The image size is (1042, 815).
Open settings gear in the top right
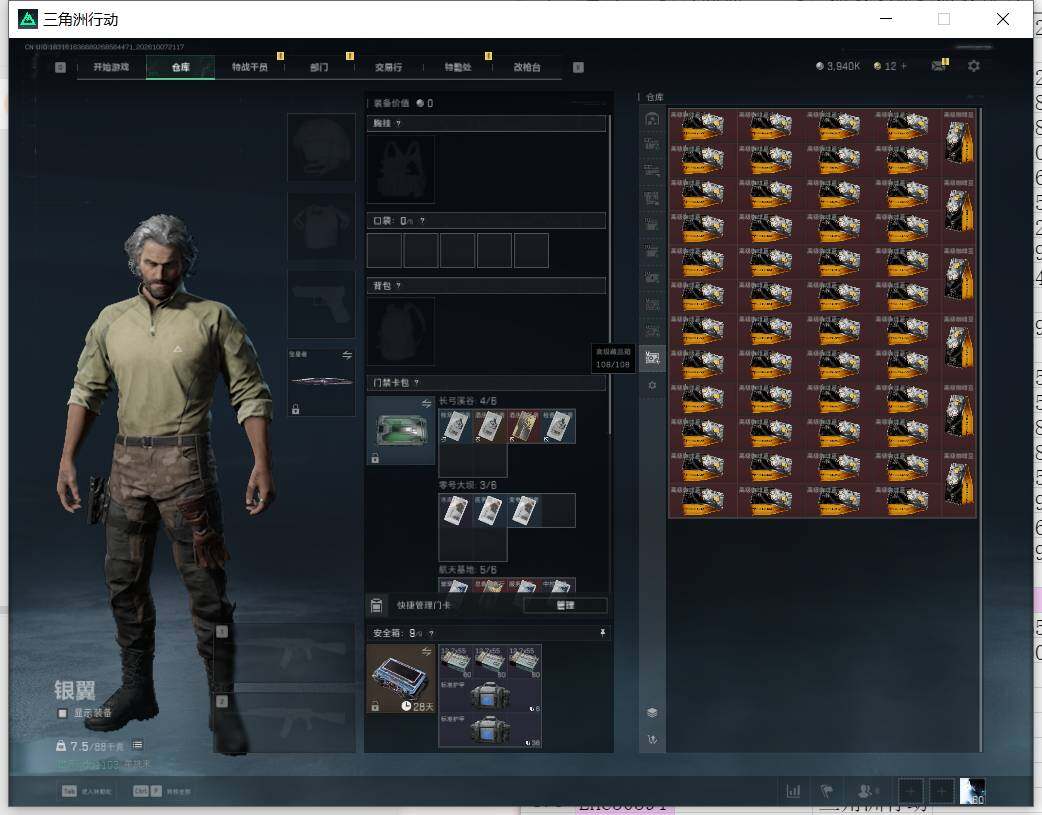[x=974, y=66]
